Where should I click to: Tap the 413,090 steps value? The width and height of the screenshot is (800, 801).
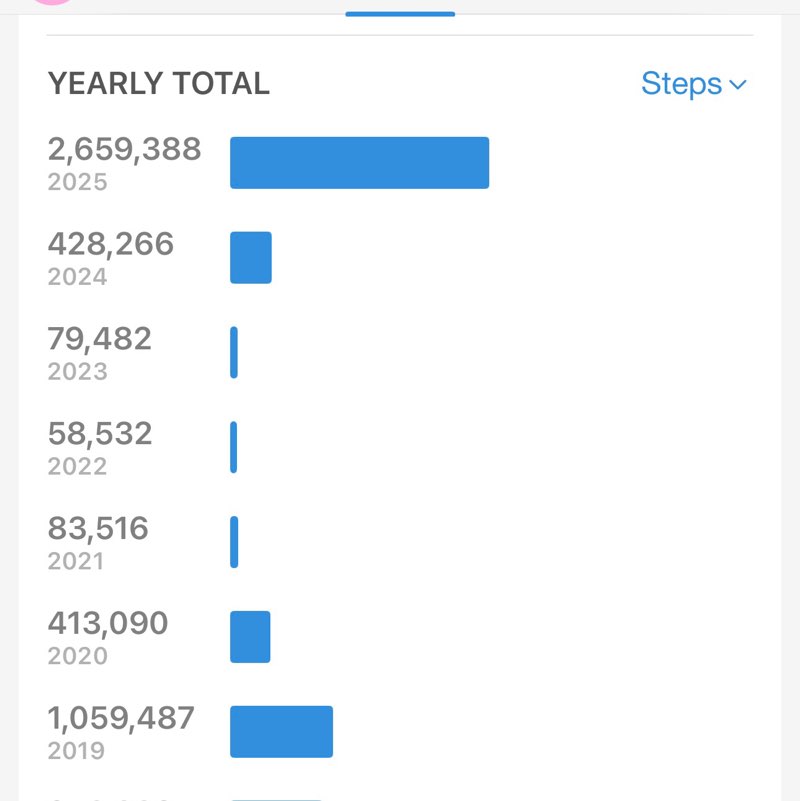click(108, 623)
